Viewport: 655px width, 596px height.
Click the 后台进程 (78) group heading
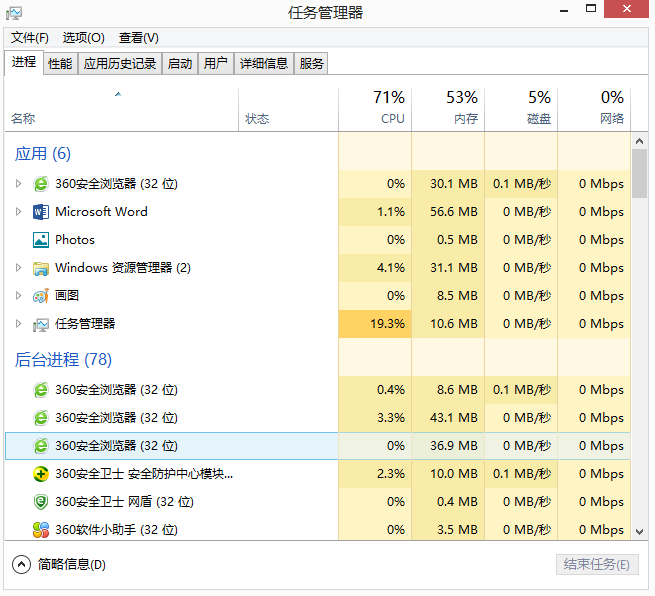[63, 360]
